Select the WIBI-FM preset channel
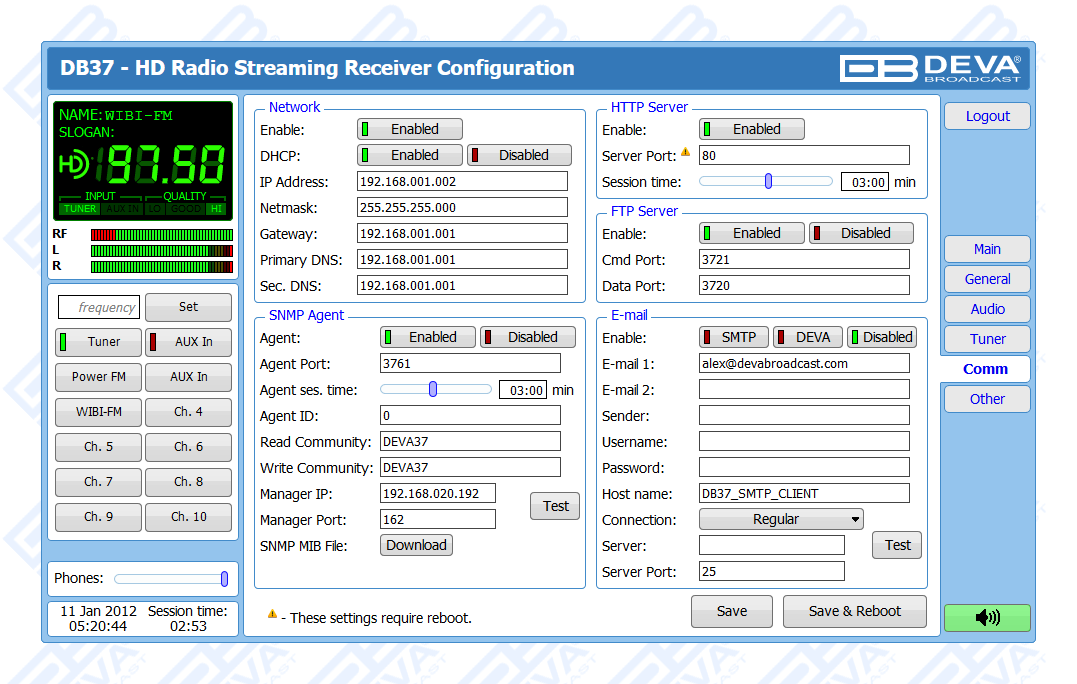1077x684 pixels. click(98, 412)
